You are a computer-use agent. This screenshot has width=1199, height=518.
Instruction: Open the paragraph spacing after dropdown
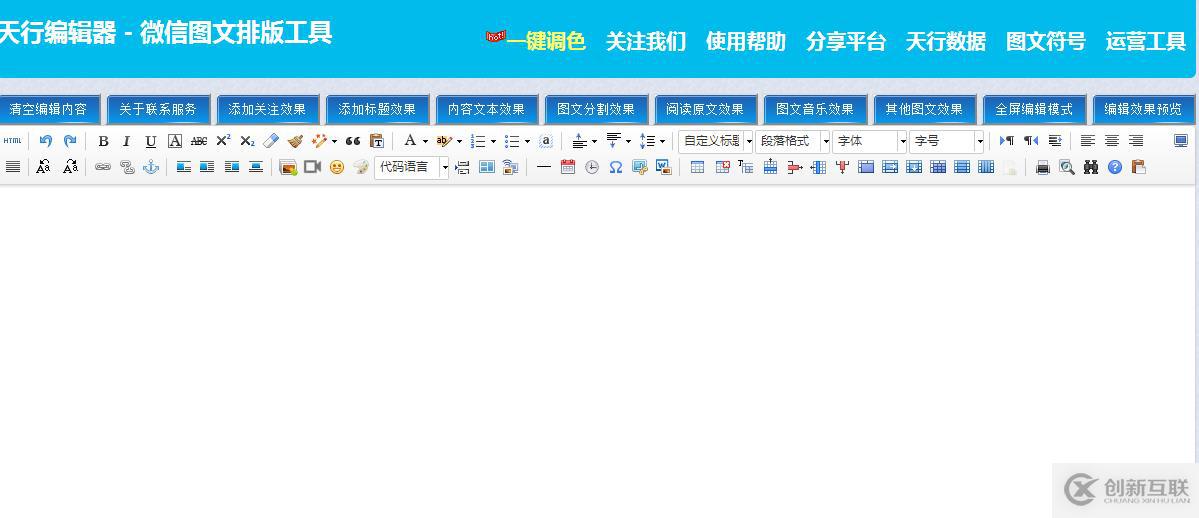[628, 142]
